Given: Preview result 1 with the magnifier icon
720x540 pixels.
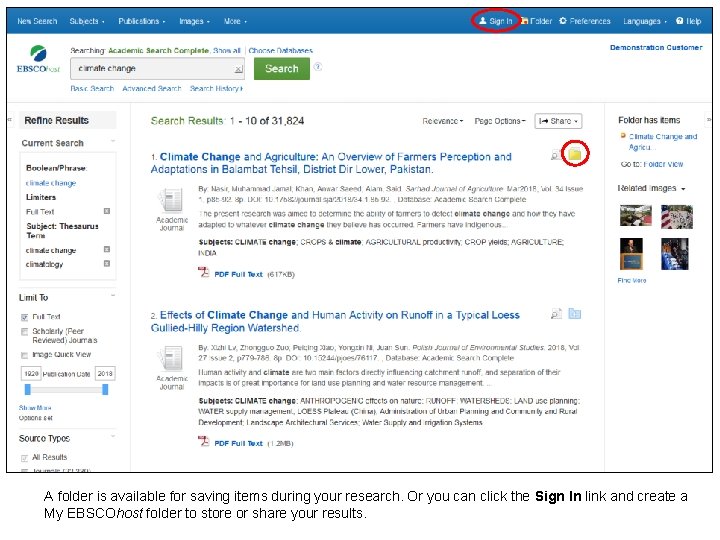Looking at the screenshot, I should pos(555,155).
